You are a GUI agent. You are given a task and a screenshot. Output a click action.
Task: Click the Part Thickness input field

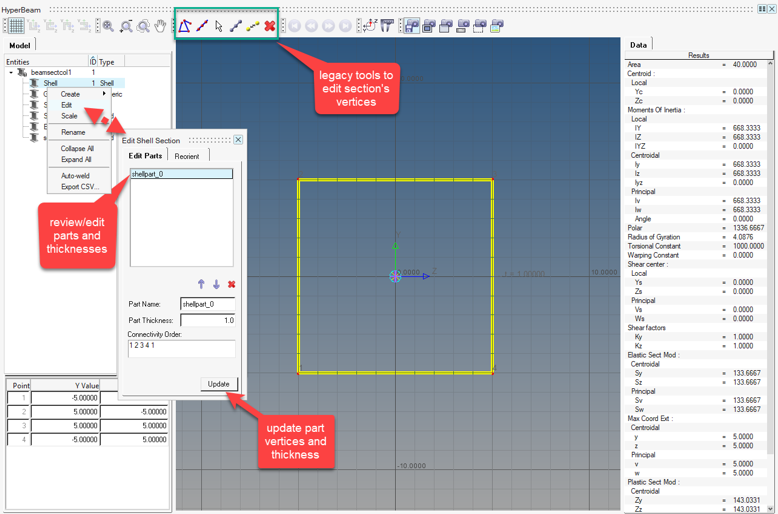coord(207,320)
